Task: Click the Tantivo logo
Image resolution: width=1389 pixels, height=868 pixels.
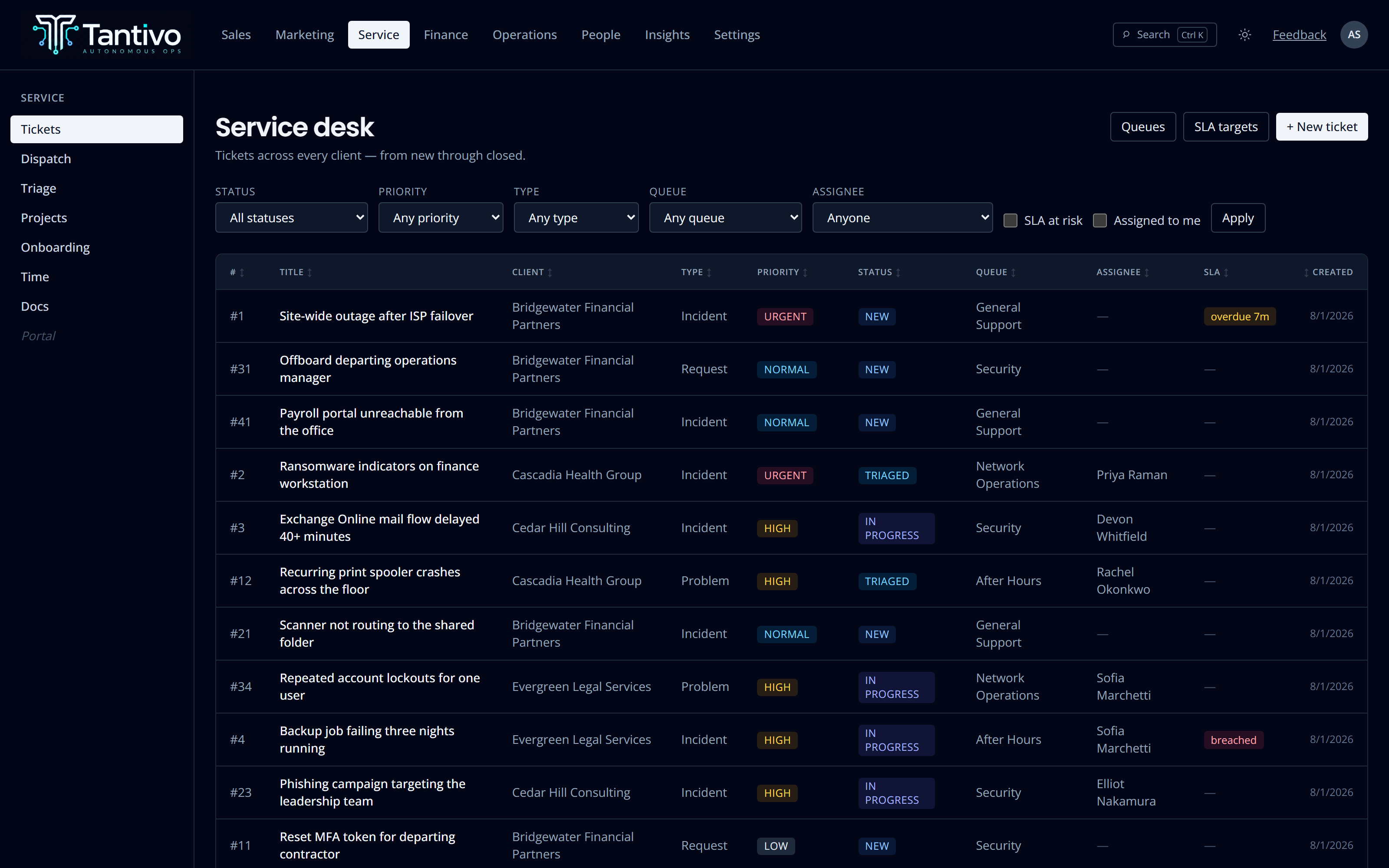Action: point(107,34)
